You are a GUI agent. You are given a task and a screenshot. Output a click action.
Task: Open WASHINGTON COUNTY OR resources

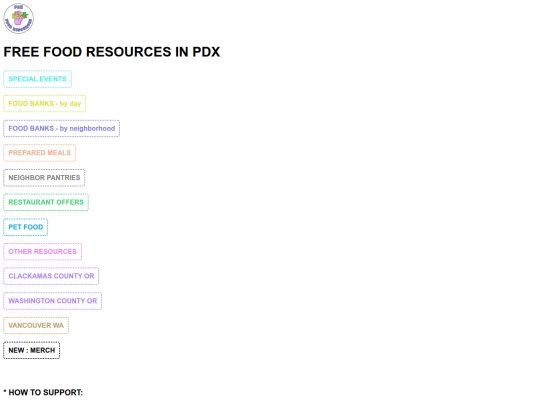tap(53, 301)
